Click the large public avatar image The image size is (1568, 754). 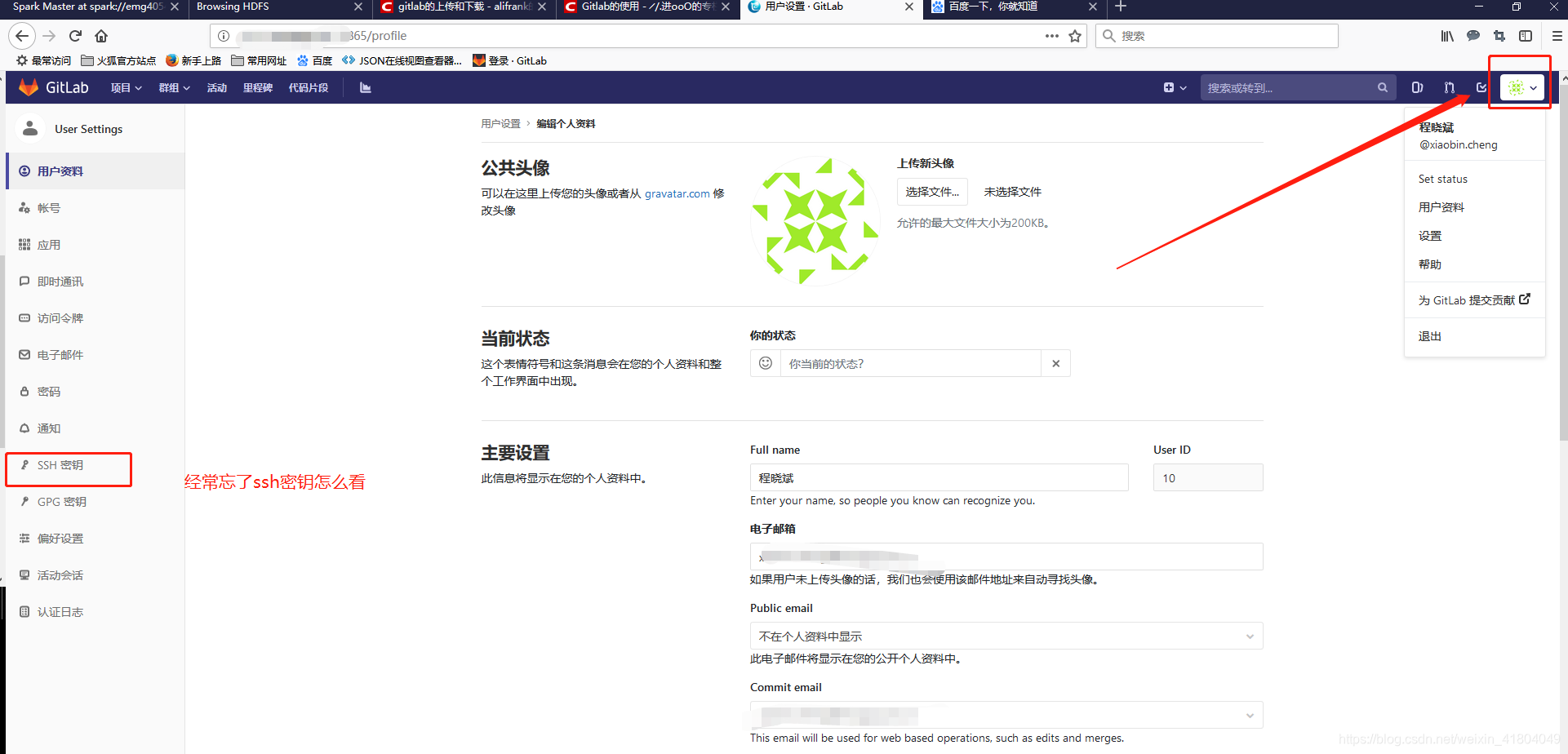pos(815,221)
